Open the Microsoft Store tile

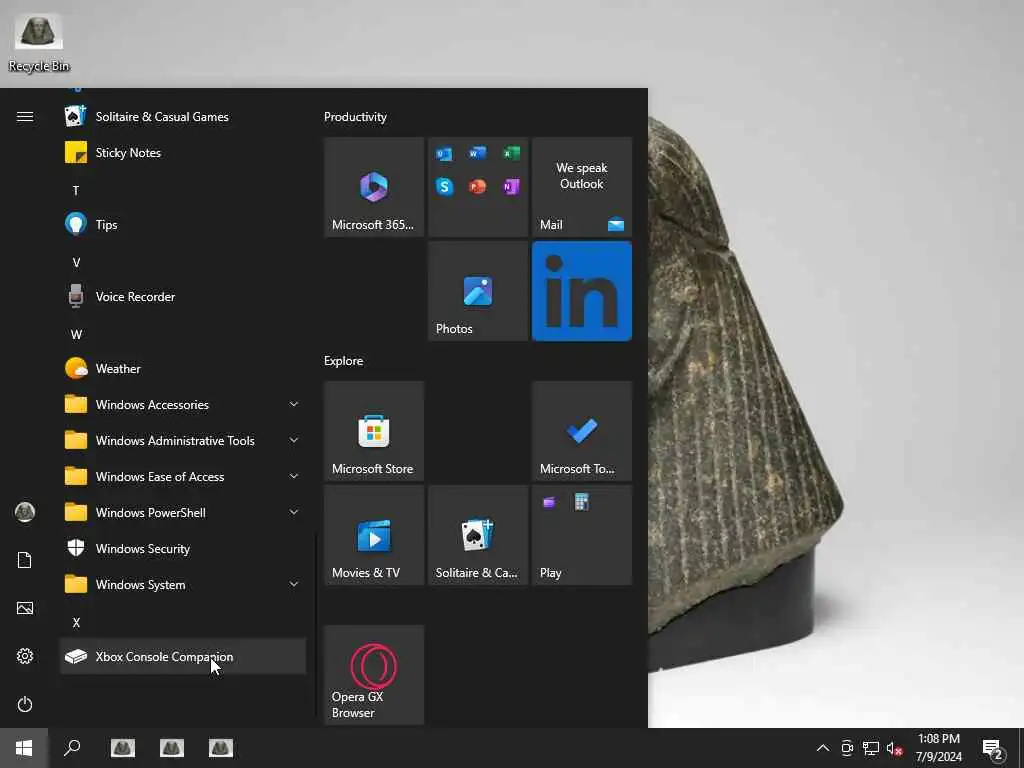[374, 431]
